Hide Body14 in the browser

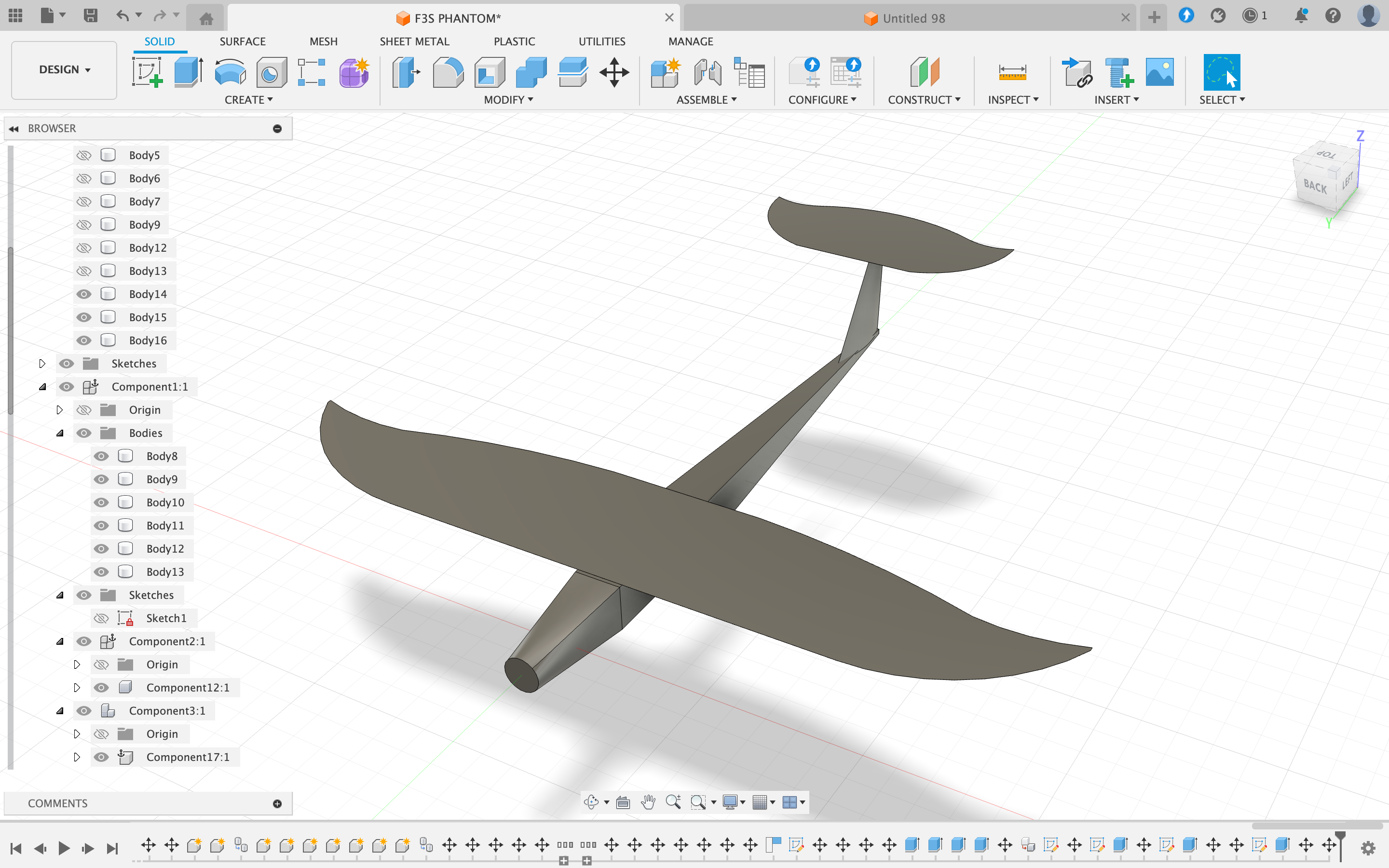click(x=84, y=293)
